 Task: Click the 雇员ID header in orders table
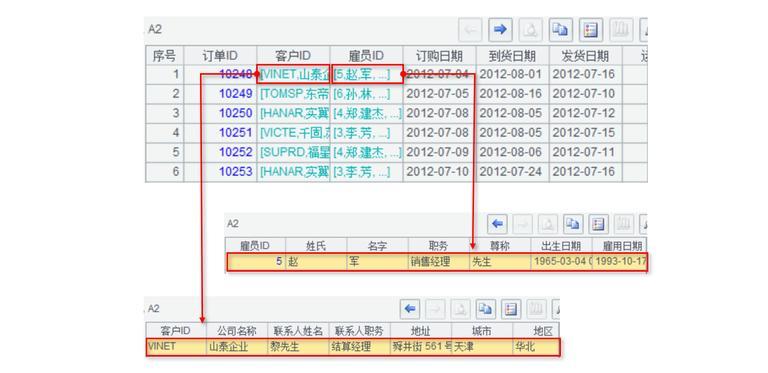point(366,56)
